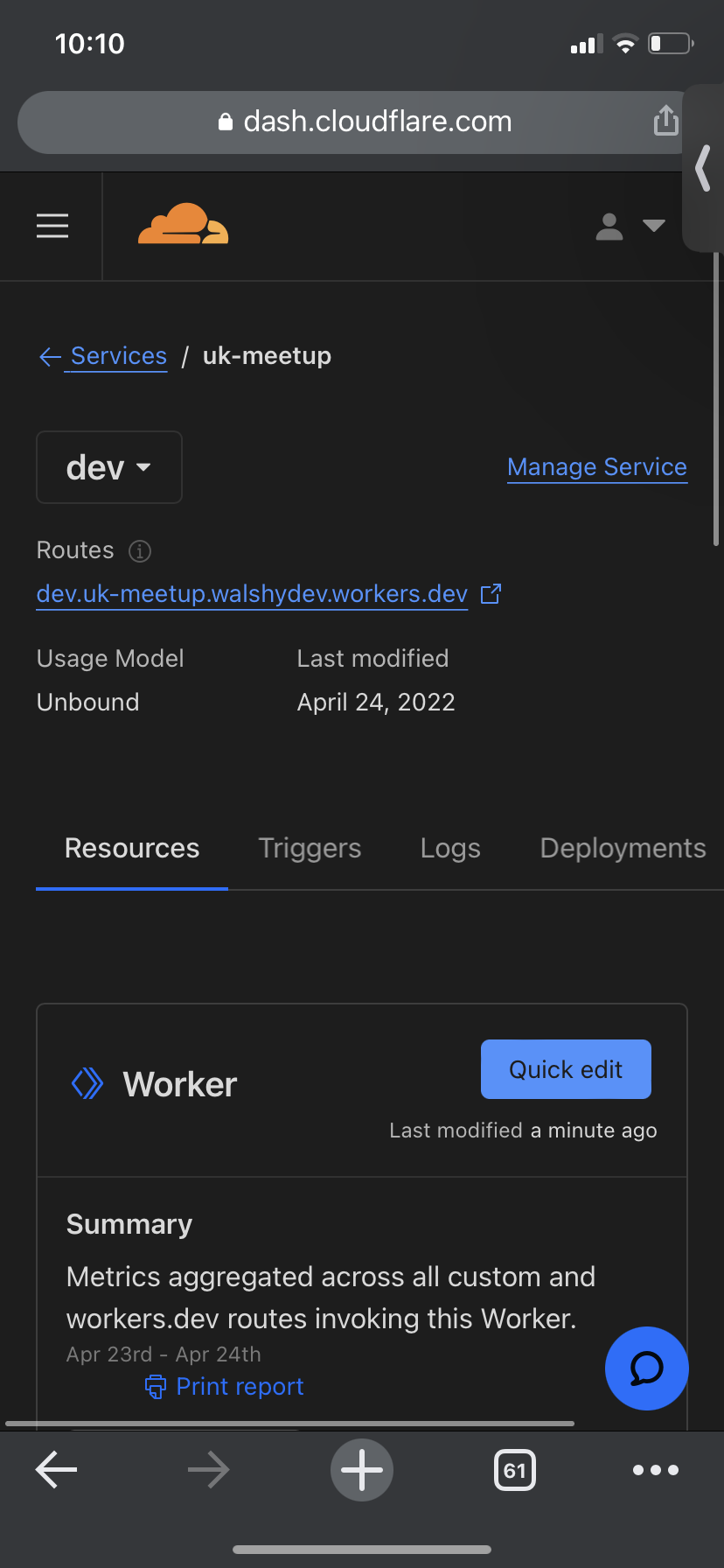Switch to the Triggers tab

coord(310,847)
